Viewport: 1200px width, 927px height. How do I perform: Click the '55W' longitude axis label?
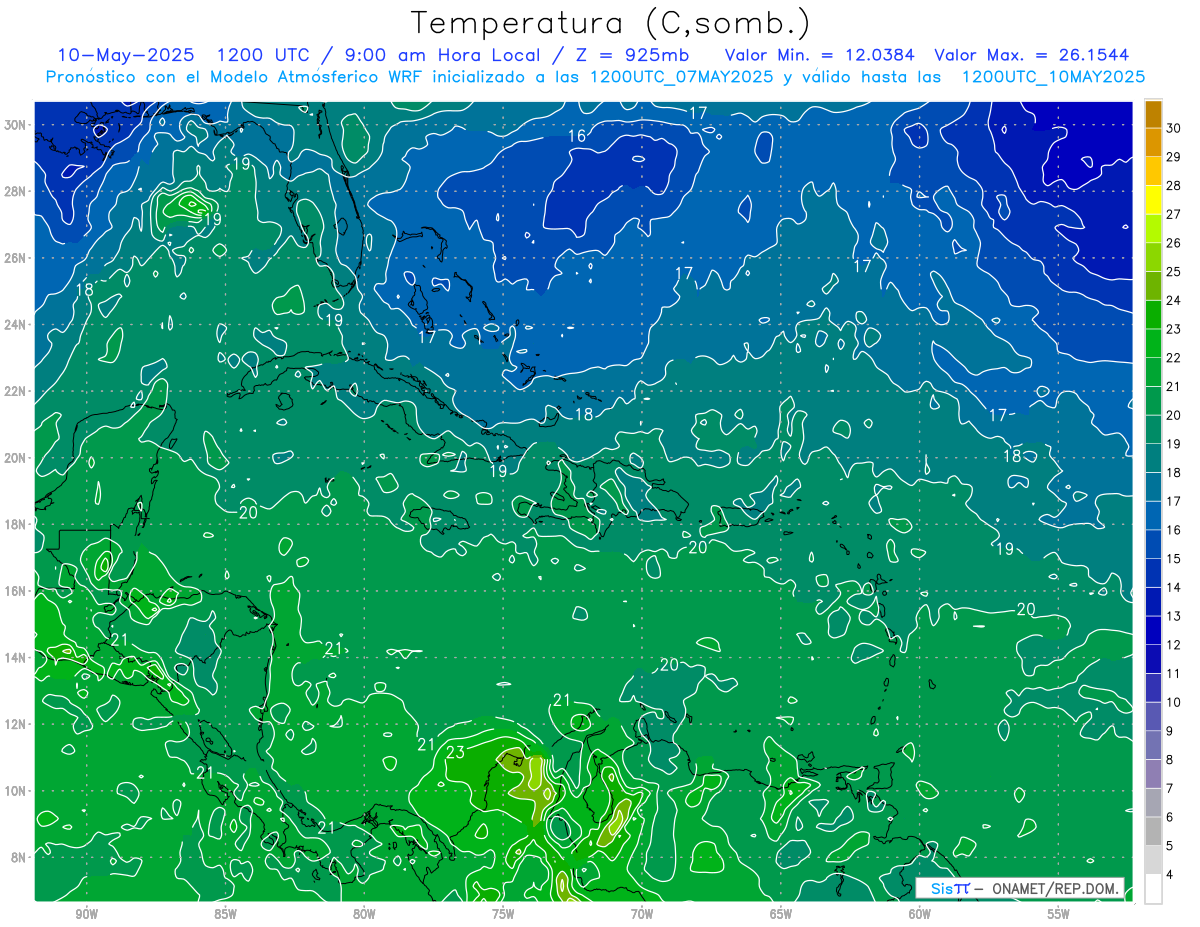click(1059, 914)
